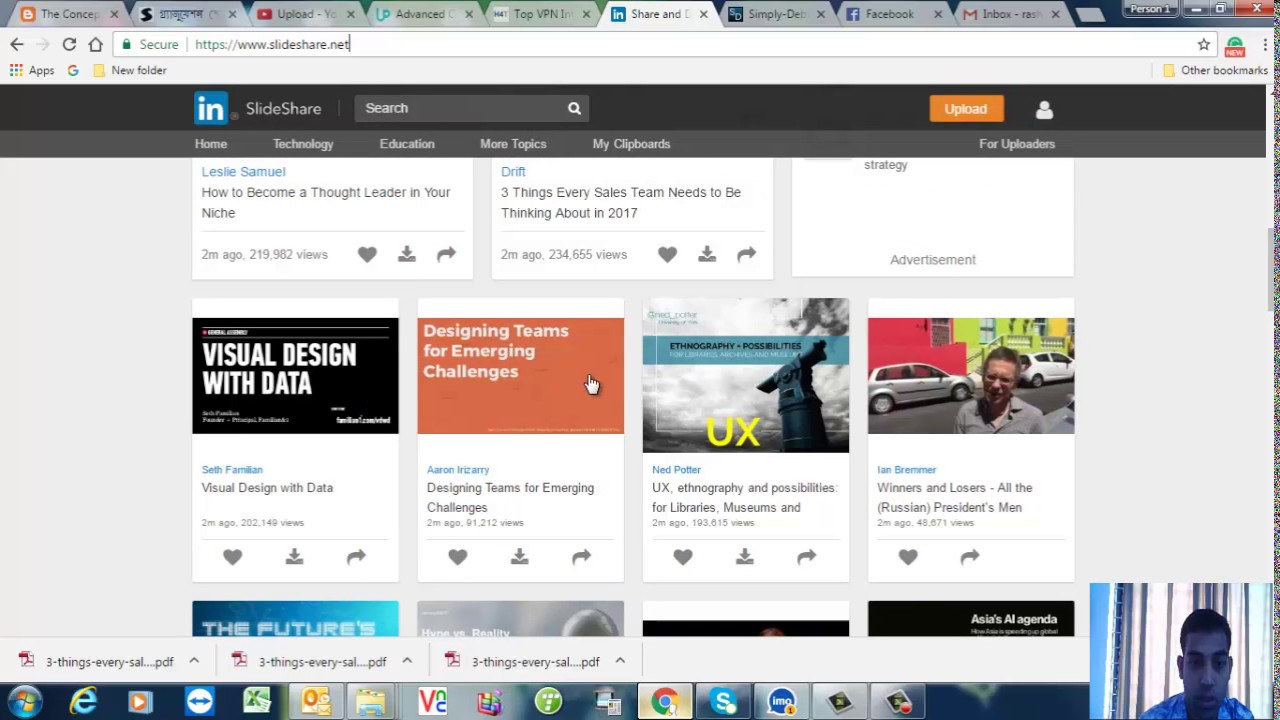The width and height of the screenshot is (1280, 720).
Task: Expand third 3-things-every-sal pdf download options
Action: [x=620, y=661]
